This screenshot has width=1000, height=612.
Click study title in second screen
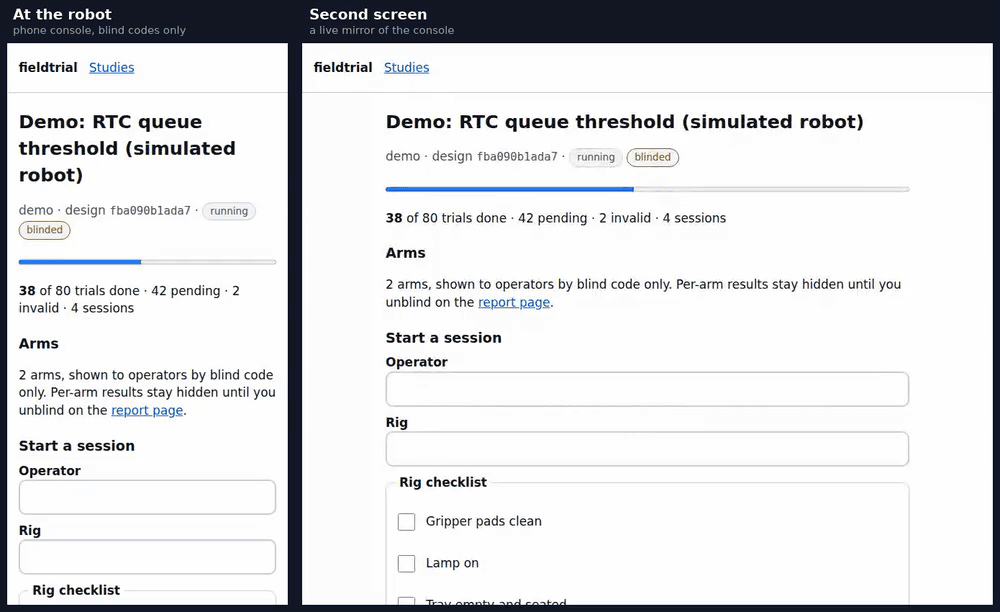click(624, 122)
